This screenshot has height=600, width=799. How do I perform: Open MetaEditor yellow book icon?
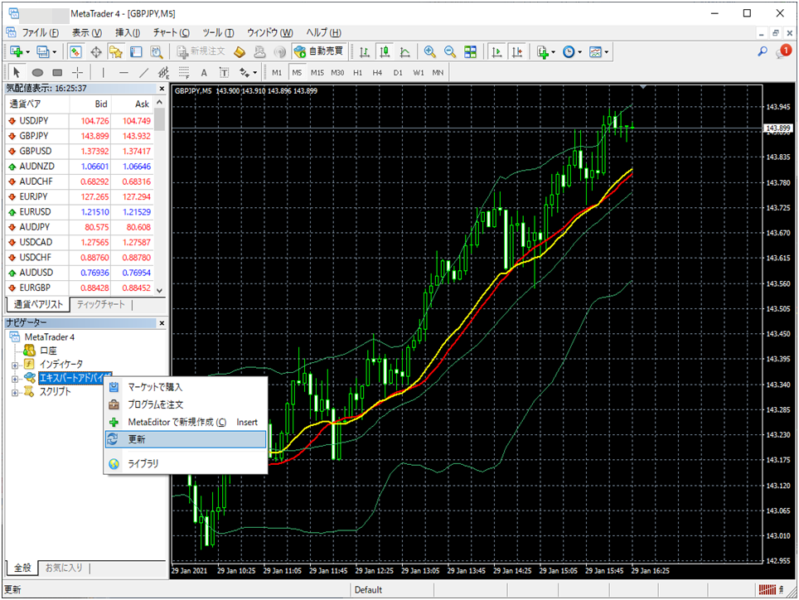pyautogui.click(x=239, y=52)
